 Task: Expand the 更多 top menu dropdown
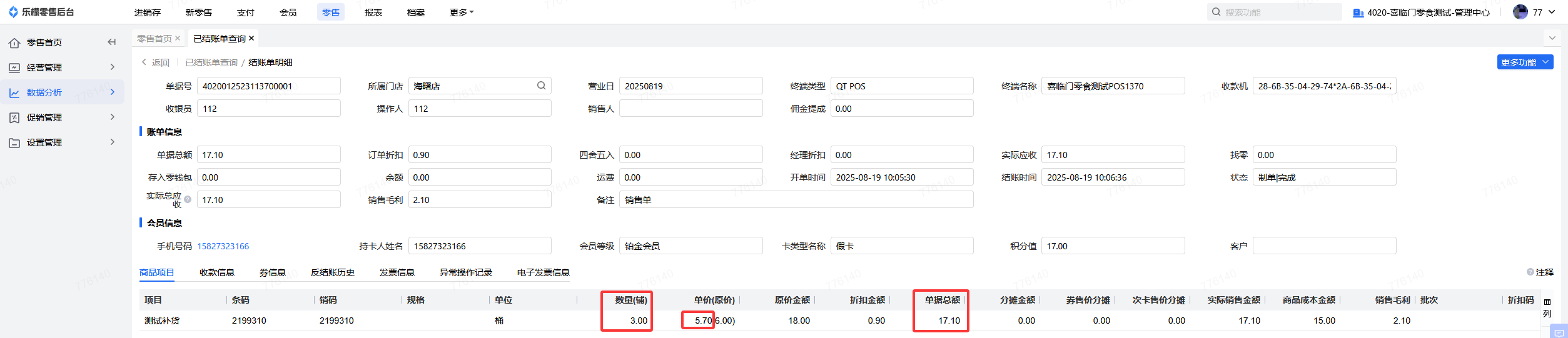462,12
